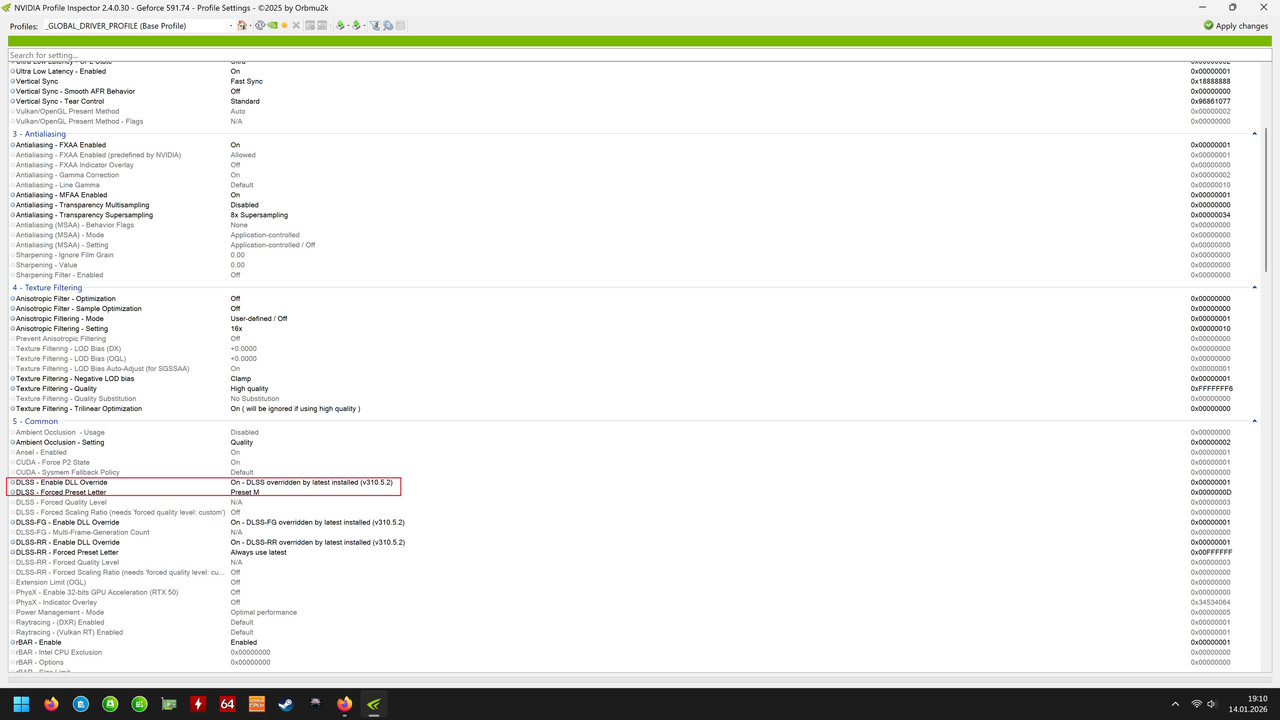Open the Witcher wolf icon in taskbar

click(x=316, y=704)
